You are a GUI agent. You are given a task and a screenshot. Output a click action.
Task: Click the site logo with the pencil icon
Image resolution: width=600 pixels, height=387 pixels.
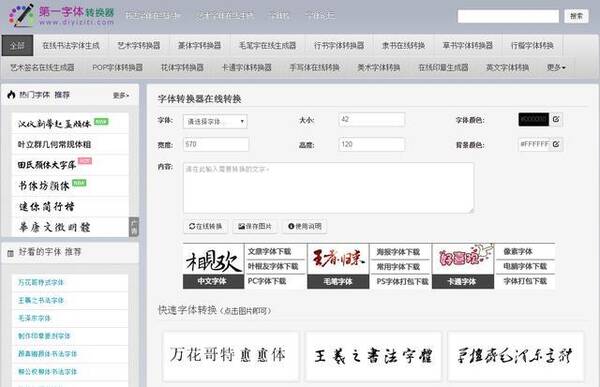61,15
